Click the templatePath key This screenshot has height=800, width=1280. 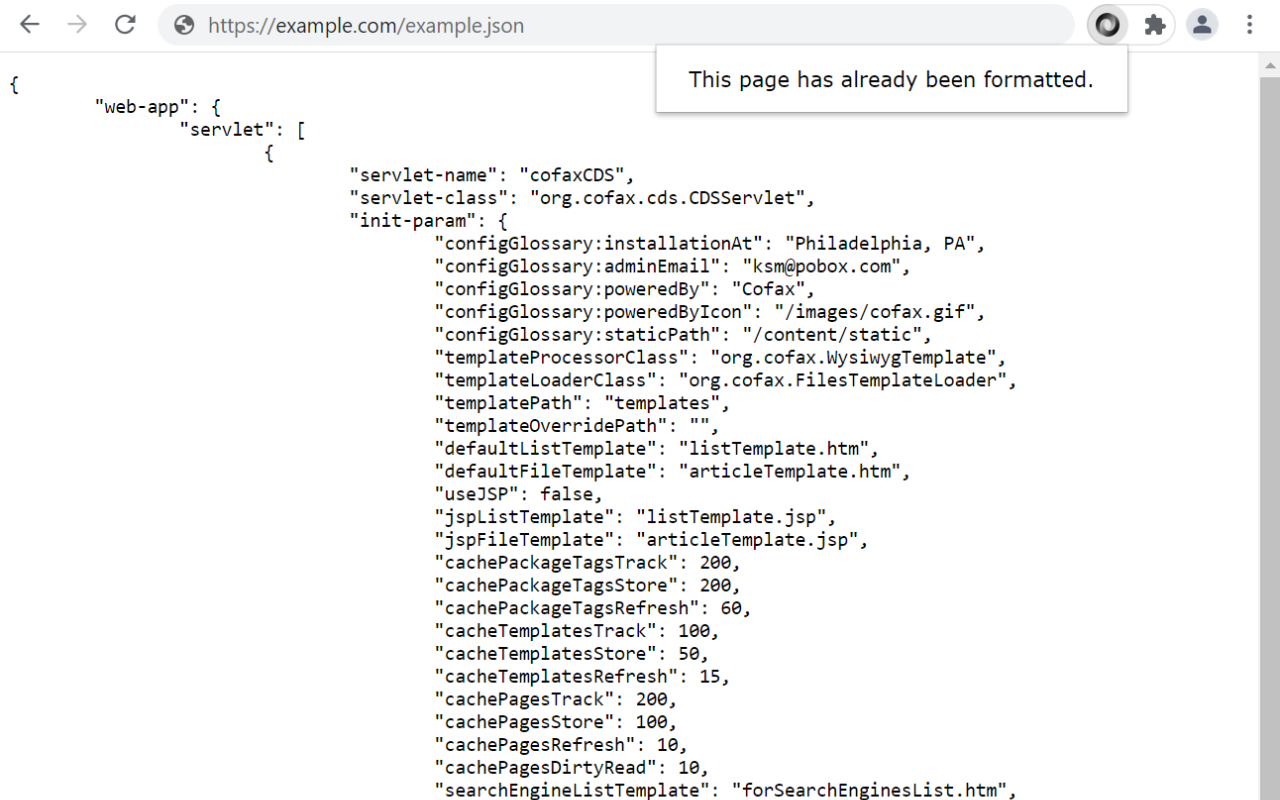pyautogui.click(x=507, y=402)
